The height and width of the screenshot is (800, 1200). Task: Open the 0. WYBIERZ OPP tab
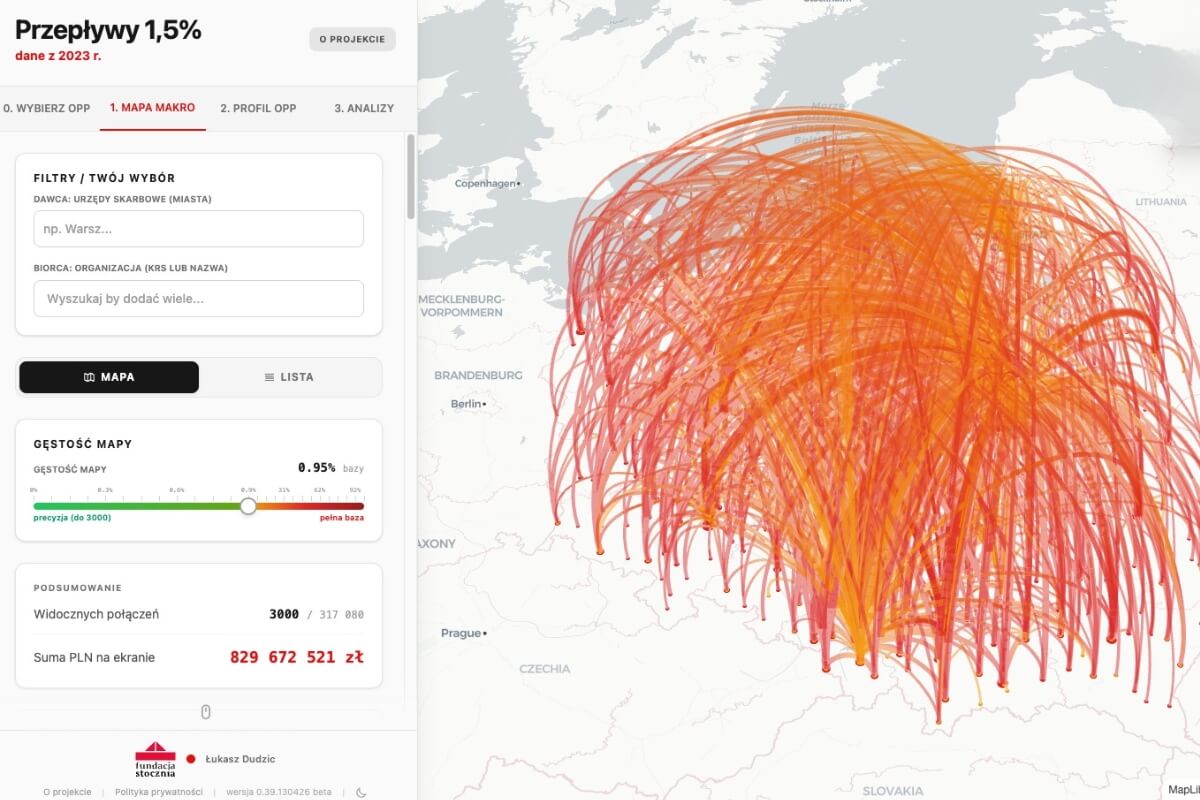pos(47,108)
